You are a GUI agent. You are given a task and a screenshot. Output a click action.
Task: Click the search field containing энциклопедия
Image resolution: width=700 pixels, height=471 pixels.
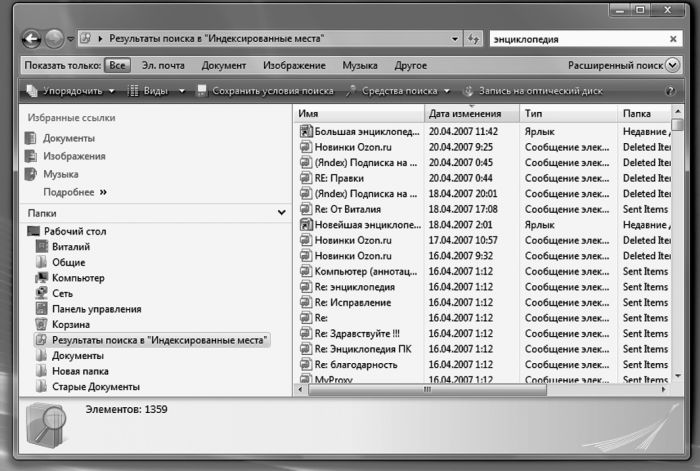[575, 39]
